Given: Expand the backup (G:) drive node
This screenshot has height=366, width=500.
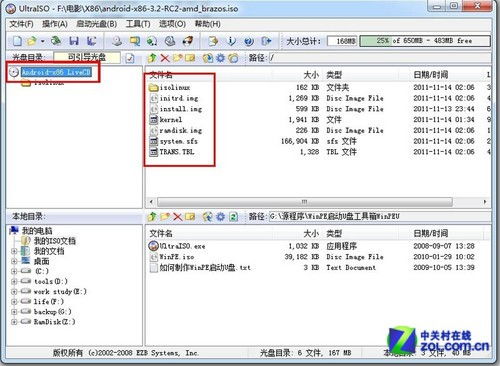Looking at the screenshot, I should click(x=14, y=312).
